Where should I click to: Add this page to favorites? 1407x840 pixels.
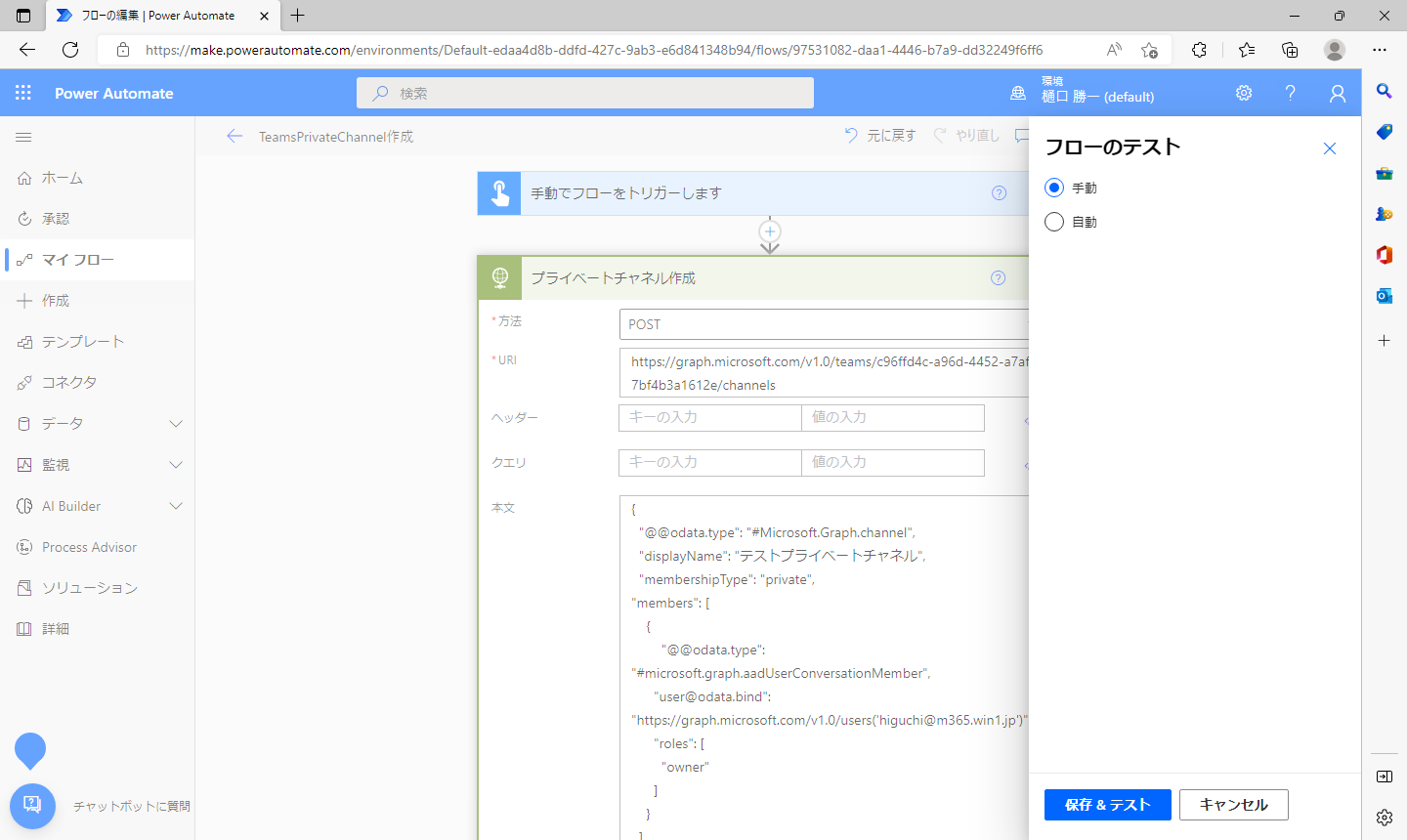coord(1149,50)
